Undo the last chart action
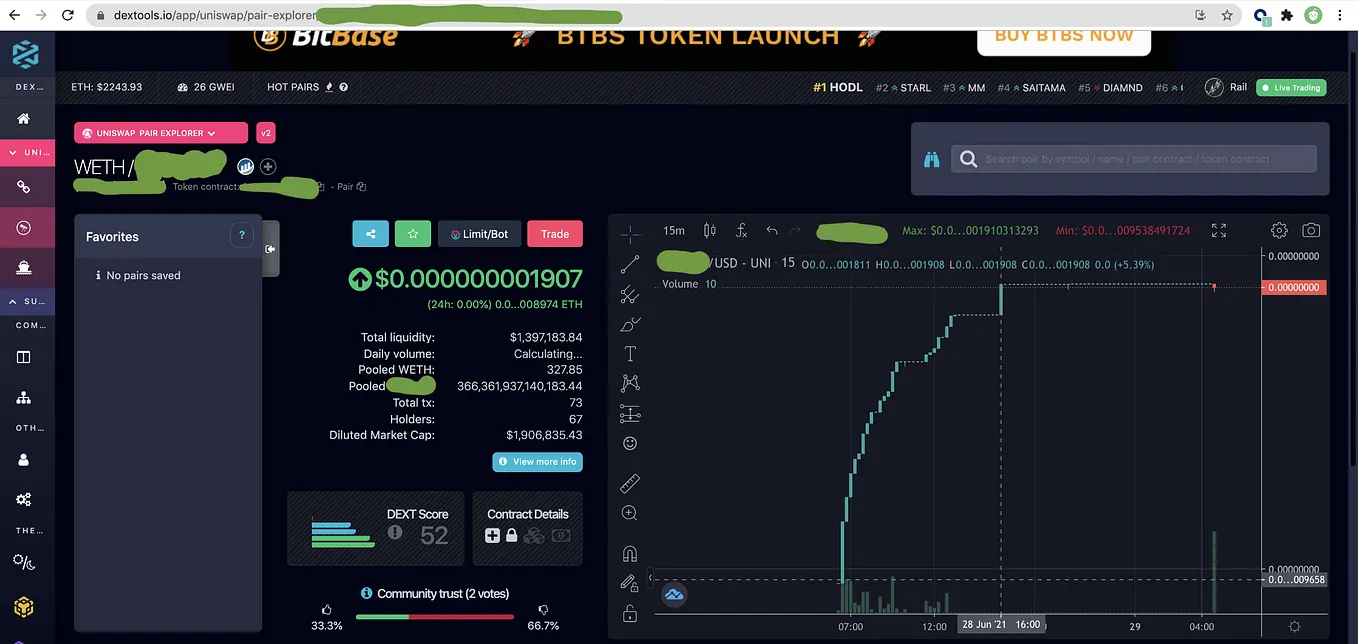This screenshot has width=1358, height=644. [772, 231]
